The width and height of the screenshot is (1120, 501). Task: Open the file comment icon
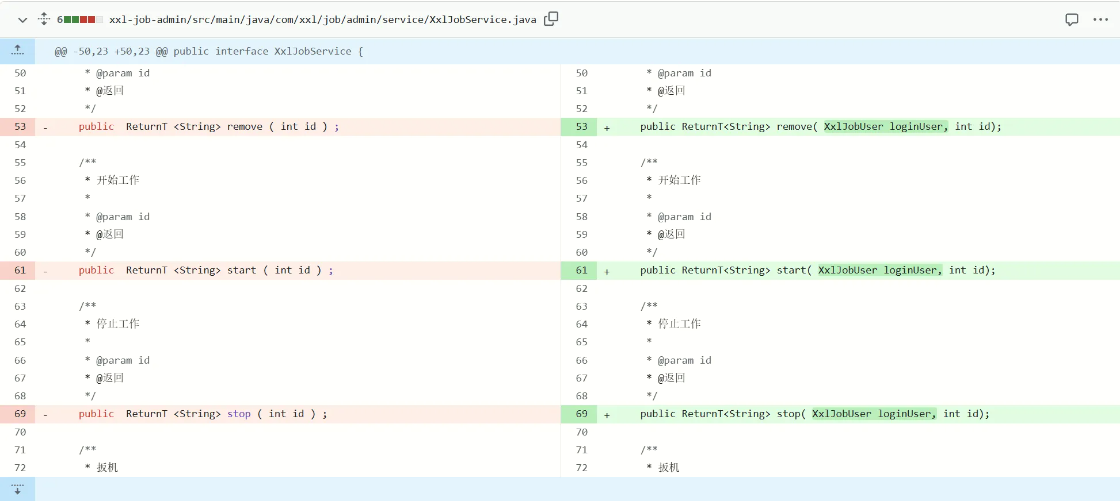pyautogui.click(x=1071, y=19)
